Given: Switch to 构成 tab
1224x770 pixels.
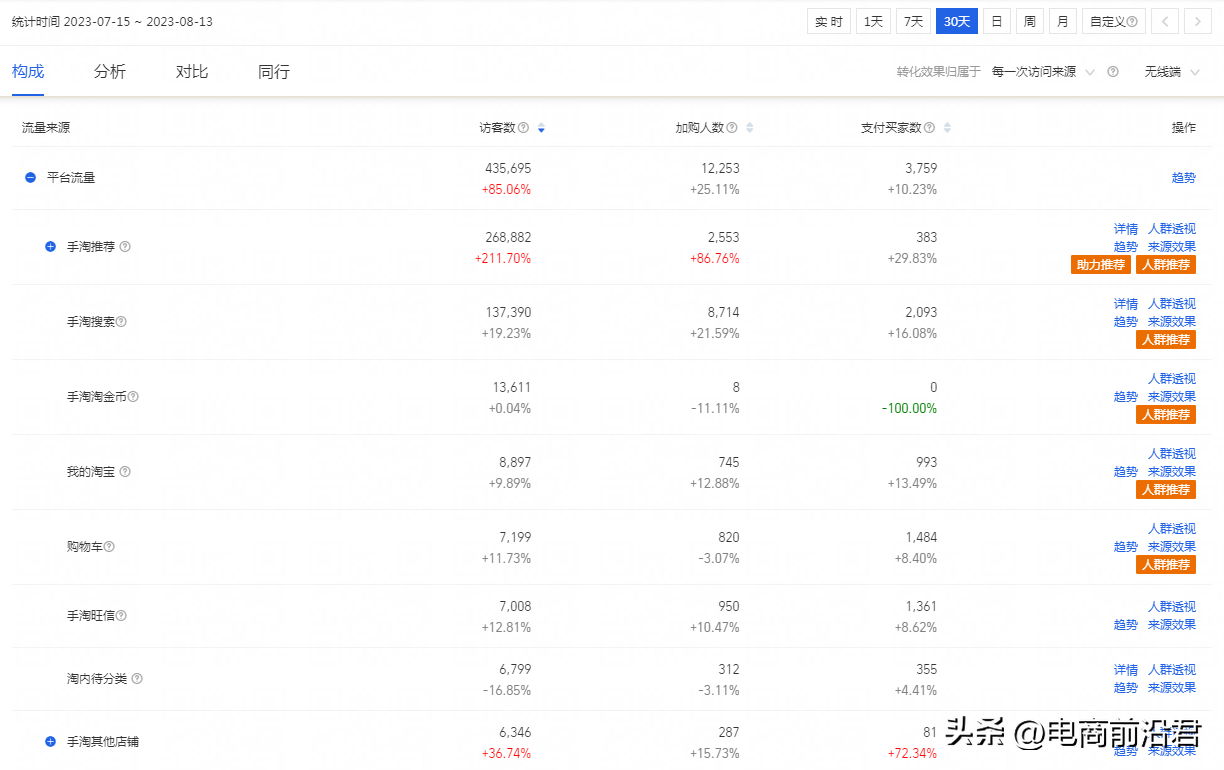Looking at the screenshot, I should point(28,72).
